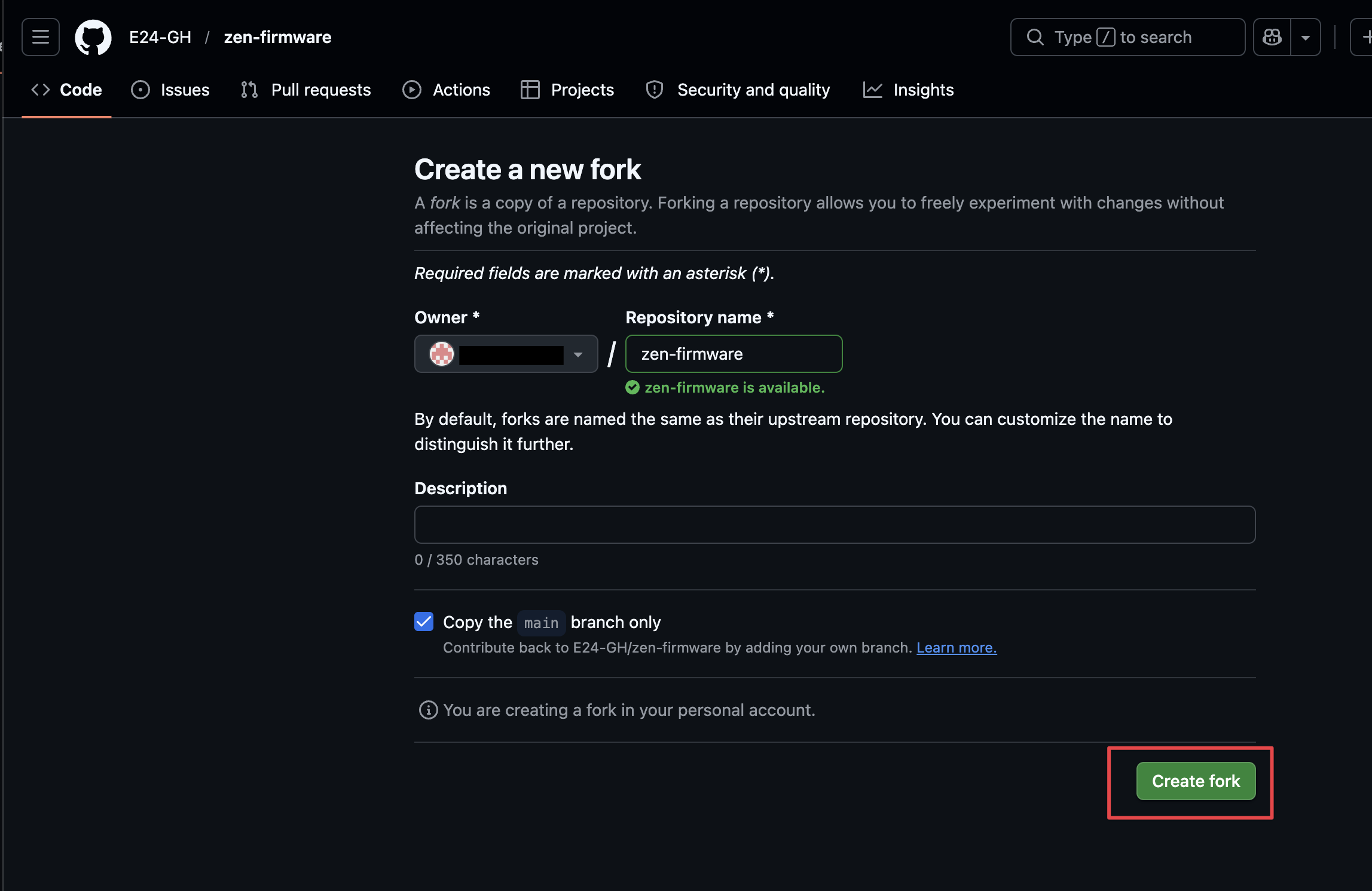This screenshot has height=891, width=1372.
Task: Go to GitHub home via Octocat logo
Action: [x=93, y=37]
